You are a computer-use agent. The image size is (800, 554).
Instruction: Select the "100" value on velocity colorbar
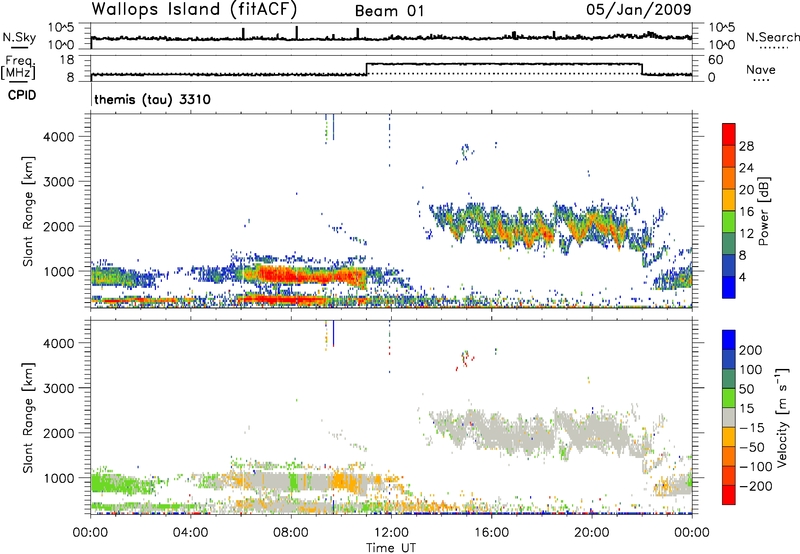coord(751,369)
